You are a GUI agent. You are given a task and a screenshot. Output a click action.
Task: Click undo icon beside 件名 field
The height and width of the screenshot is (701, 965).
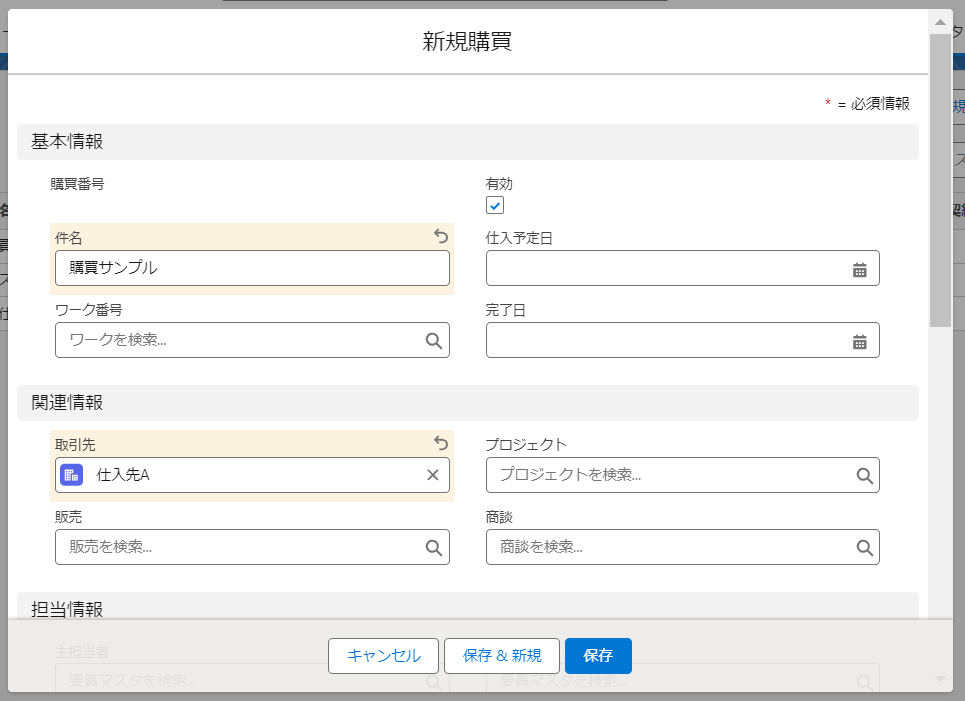(441, 236)
